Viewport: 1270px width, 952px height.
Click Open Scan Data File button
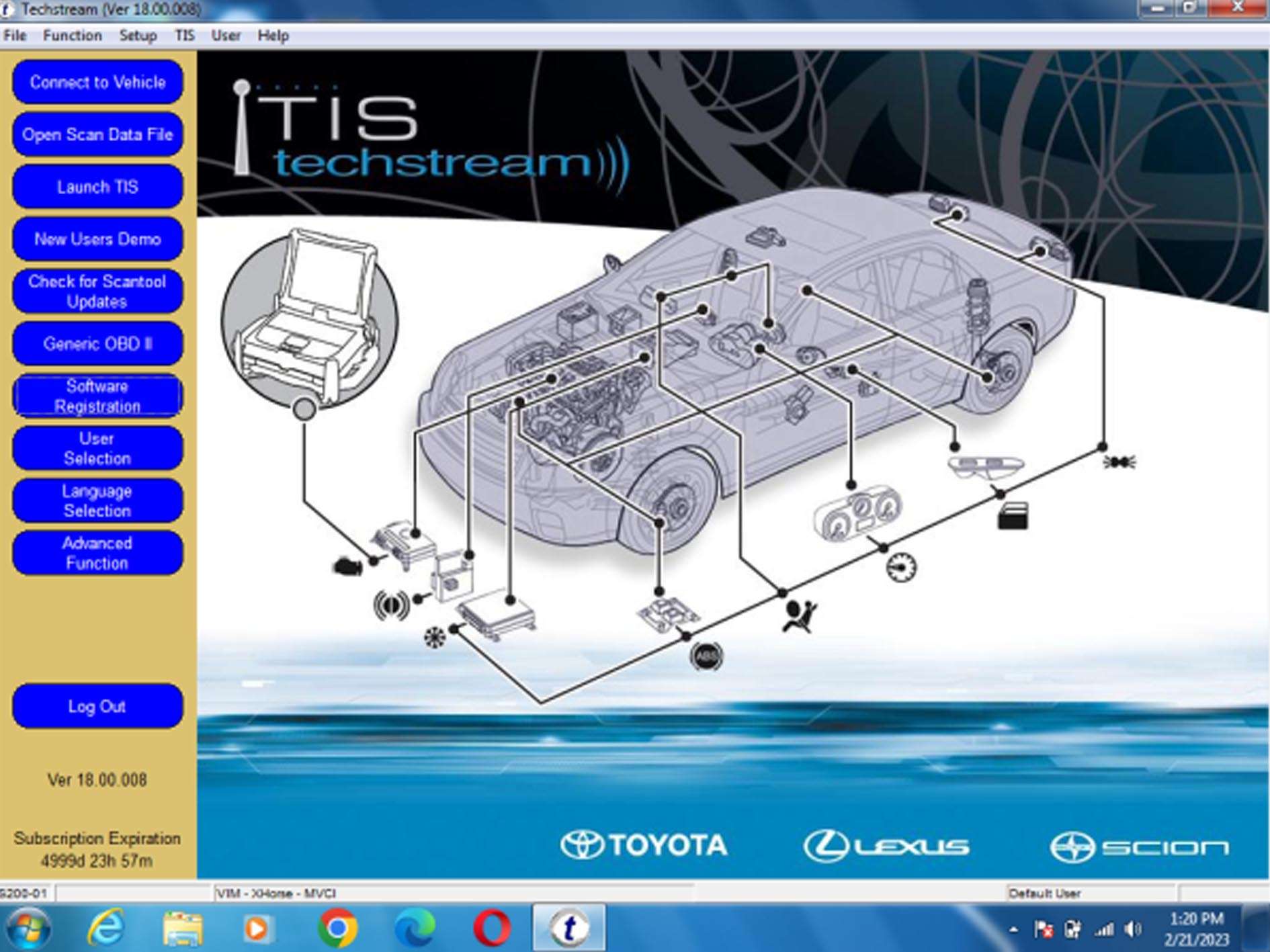(x=97, y=134)
